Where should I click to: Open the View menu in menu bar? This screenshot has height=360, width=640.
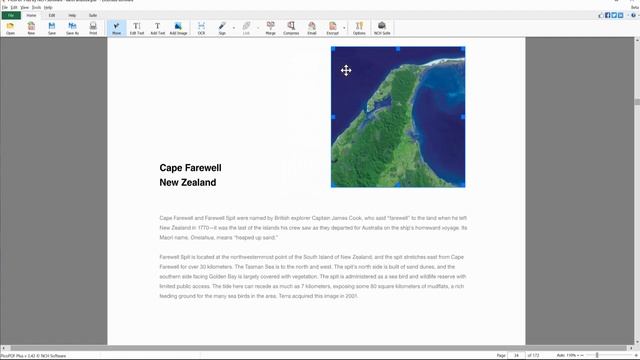[x=24, y=7]
